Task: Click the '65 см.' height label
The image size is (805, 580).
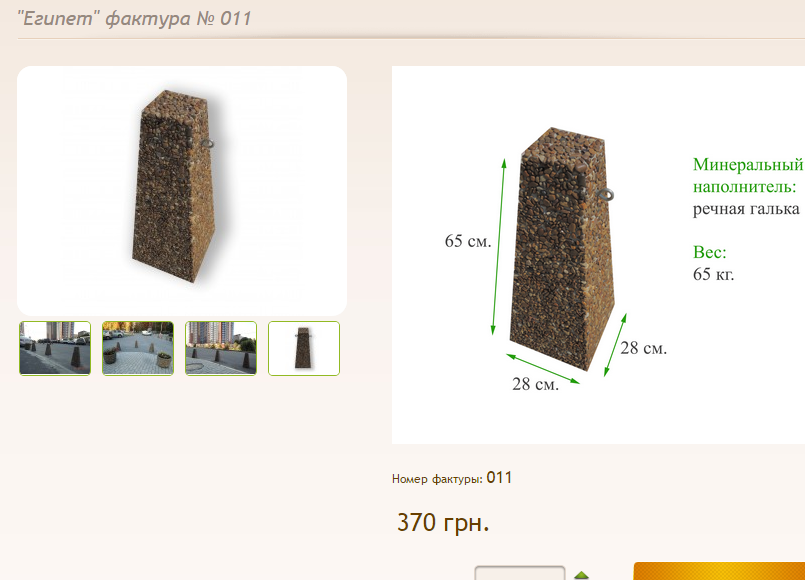Action: point(468,241)
